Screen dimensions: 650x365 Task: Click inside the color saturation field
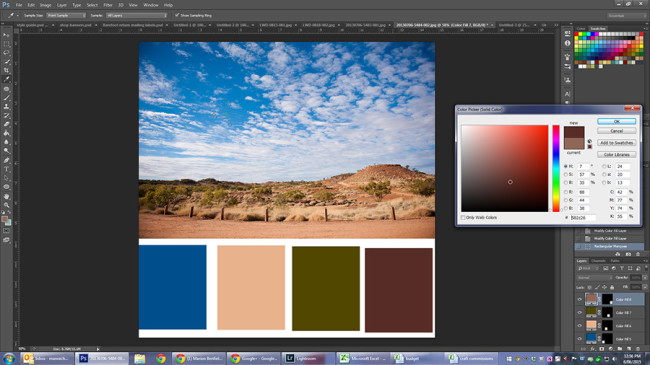click(504, 168)
